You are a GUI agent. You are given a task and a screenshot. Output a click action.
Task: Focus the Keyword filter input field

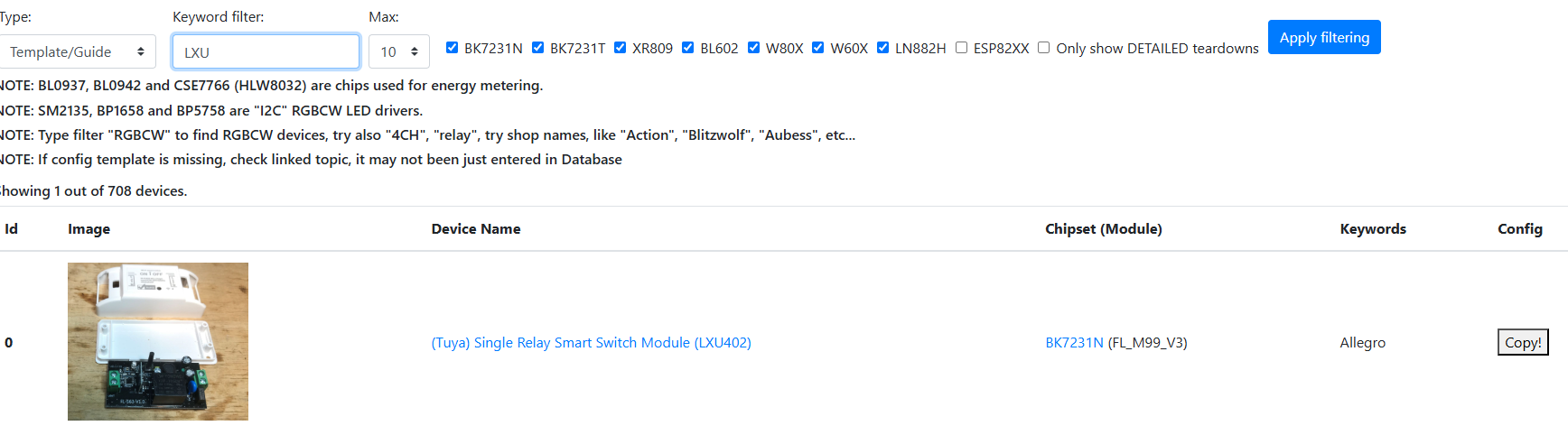266,51
